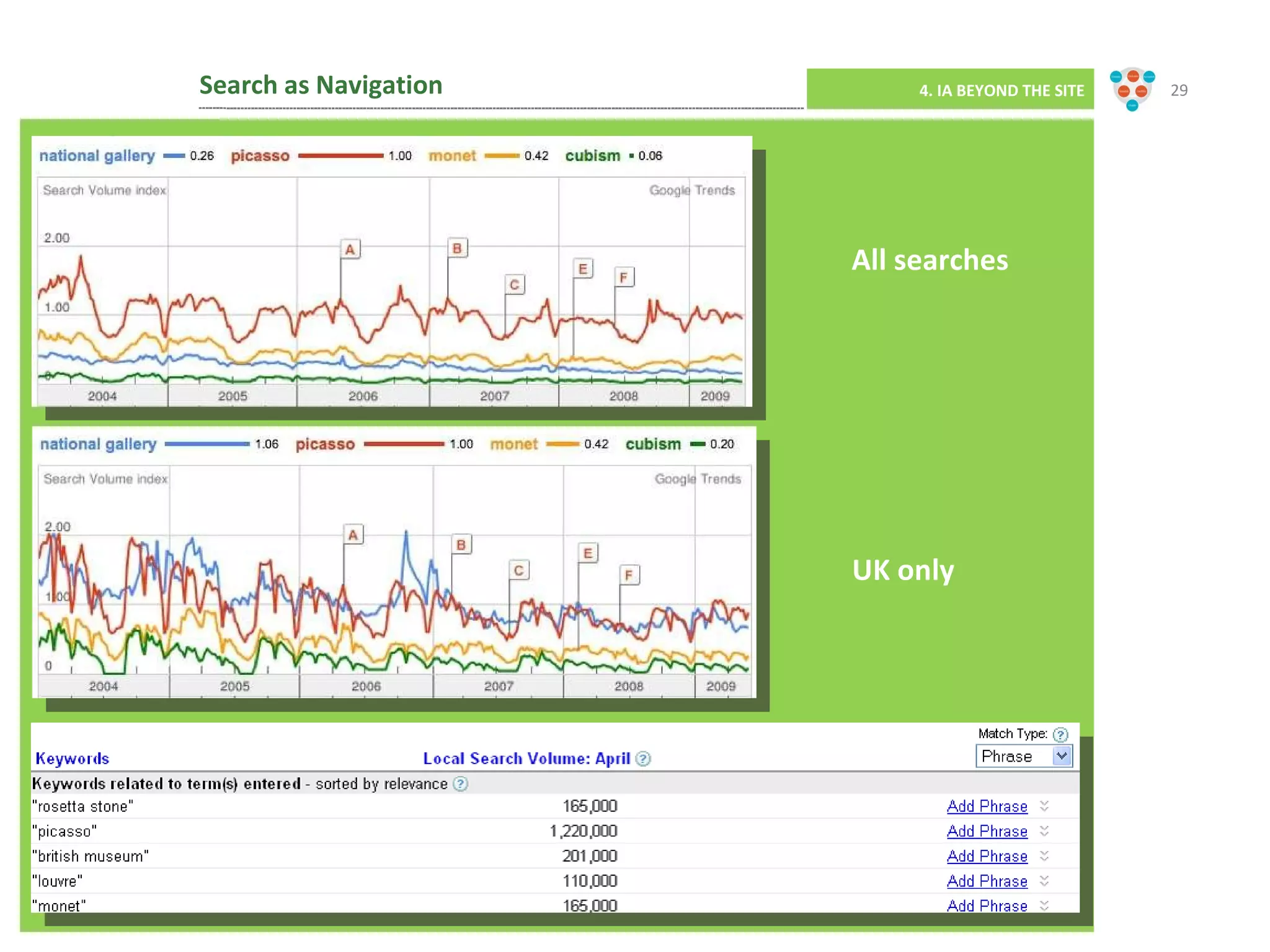Select 2004 on the top chart axis
Image resolution: width=1270 pixels, height=952 pixels.
tap(102, 396)
